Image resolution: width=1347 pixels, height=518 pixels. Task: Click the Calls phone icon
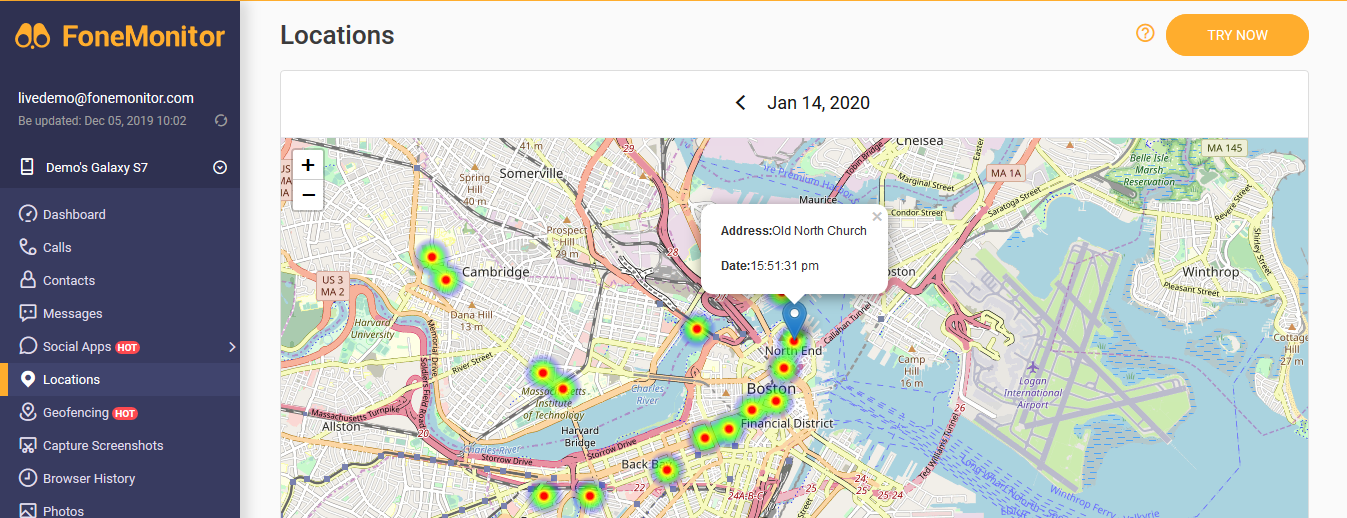click(28, 247)
